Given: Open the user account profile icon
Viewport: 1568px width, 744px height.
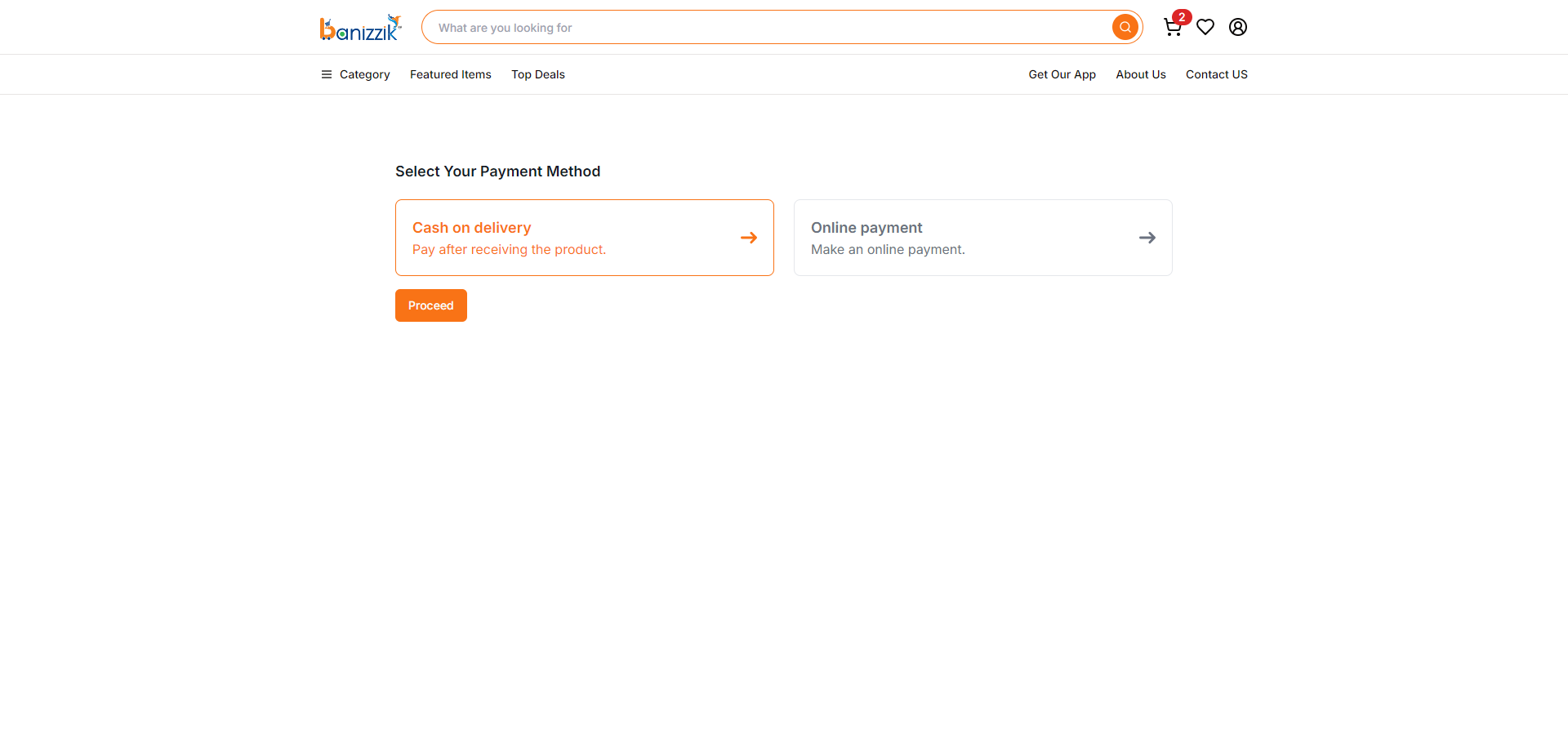Looking at the screenshot, I should (x=1238, y=27).
